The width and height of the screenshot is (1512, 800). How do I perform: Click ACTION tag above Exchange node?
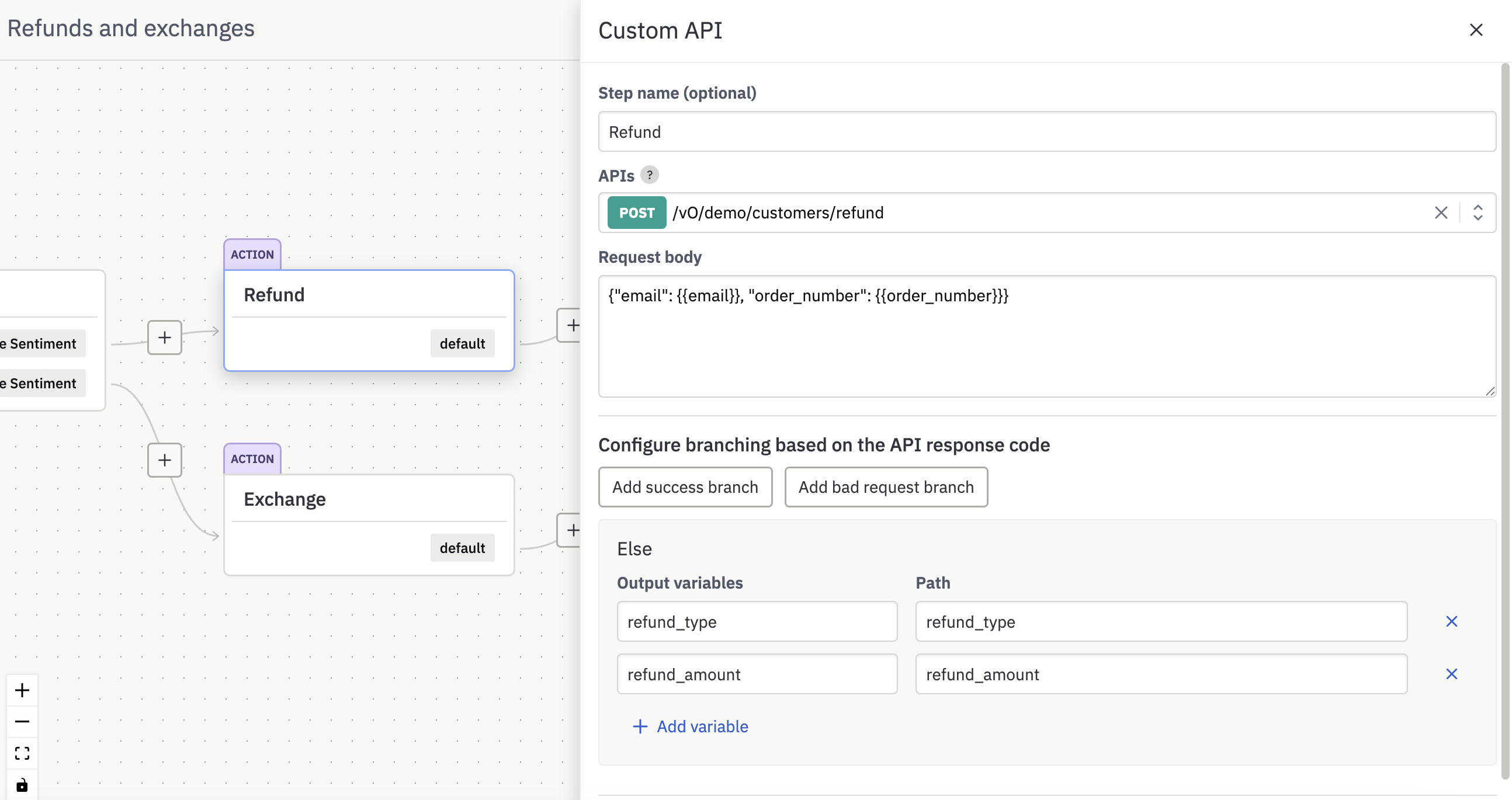(252, 459)
